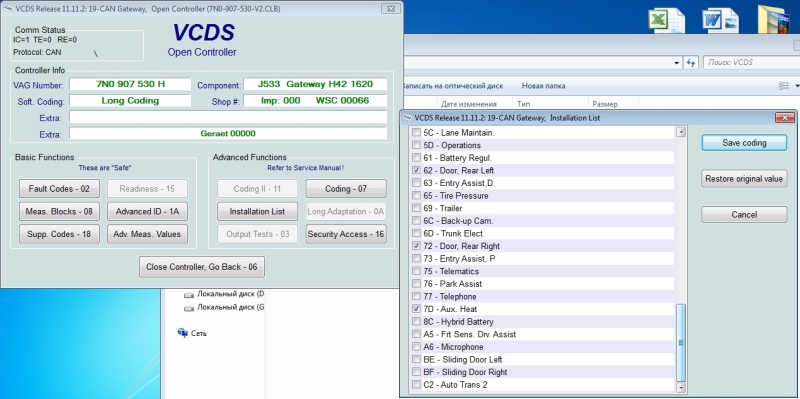Cancel the Installation List dialog
The width and height of the screenshot is (800, 399).
pos(744,214)
